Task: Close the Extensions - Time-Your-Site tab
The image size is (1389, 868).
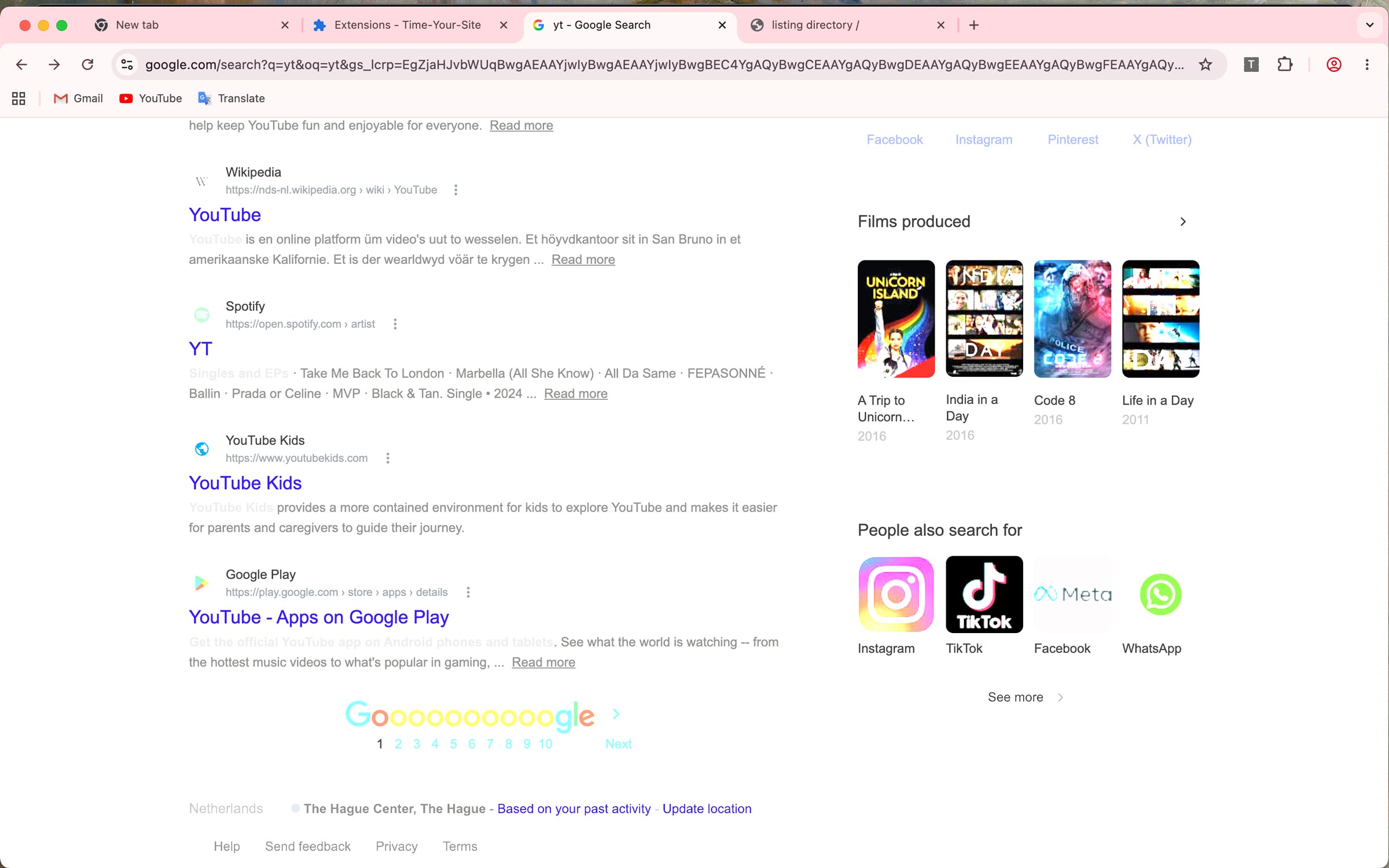Action: [x=504, y=25]
